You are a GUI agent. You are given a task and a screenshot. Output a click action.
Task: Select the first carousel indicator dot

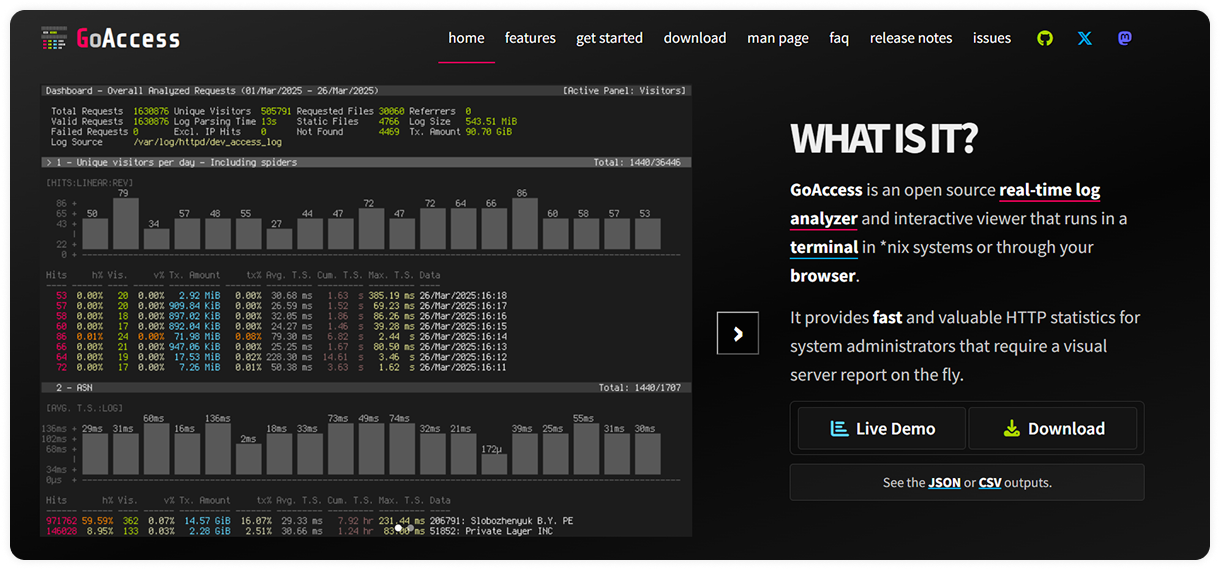398,528
